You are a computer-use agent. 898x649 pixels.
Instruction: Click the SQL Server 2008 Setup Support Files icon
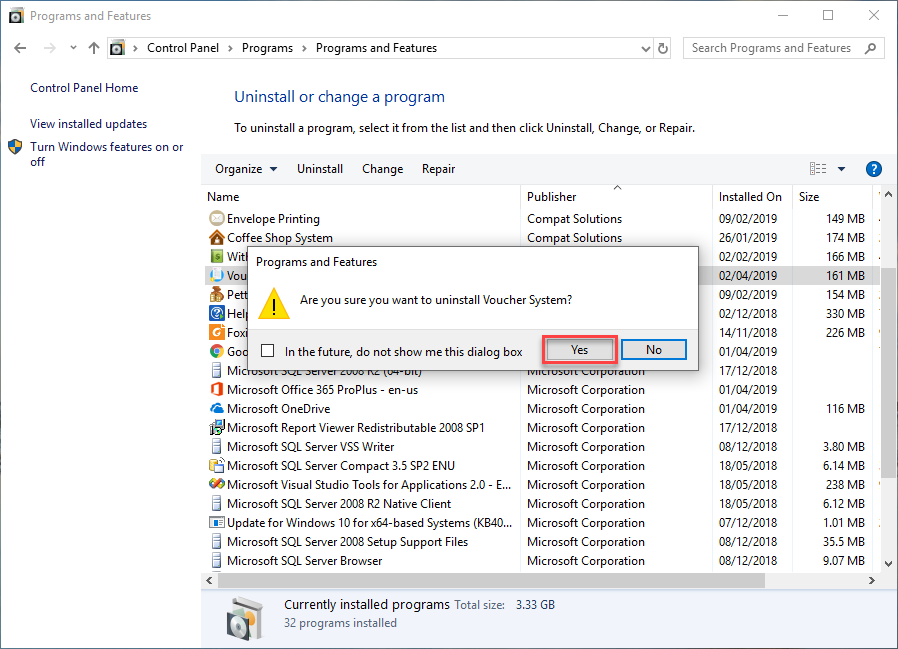click(216, 541)
